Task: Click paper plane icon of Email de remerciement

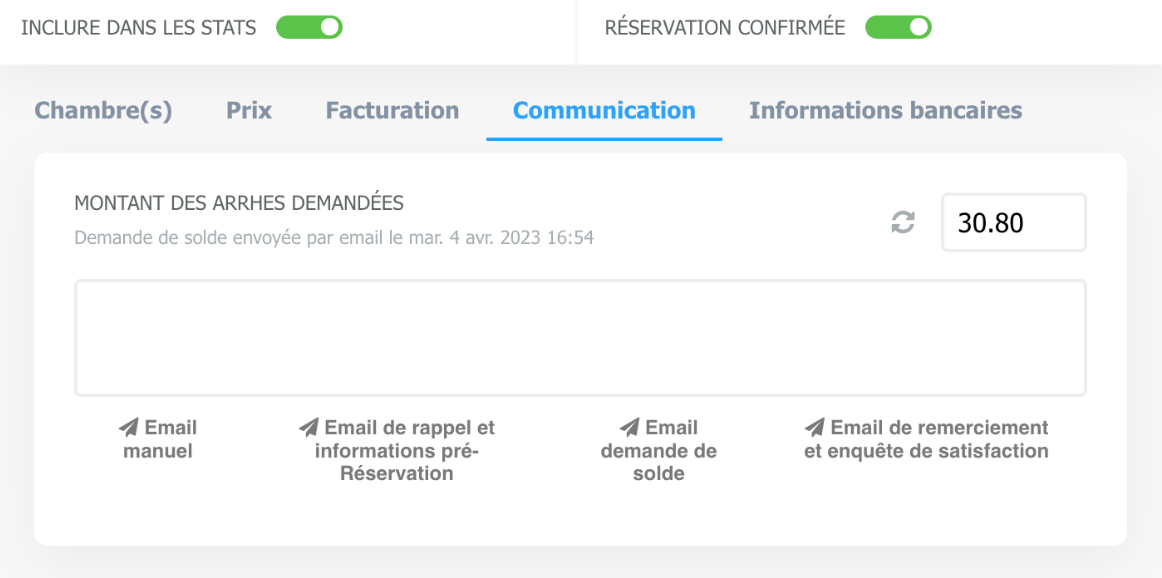Action: coord(814,428)
